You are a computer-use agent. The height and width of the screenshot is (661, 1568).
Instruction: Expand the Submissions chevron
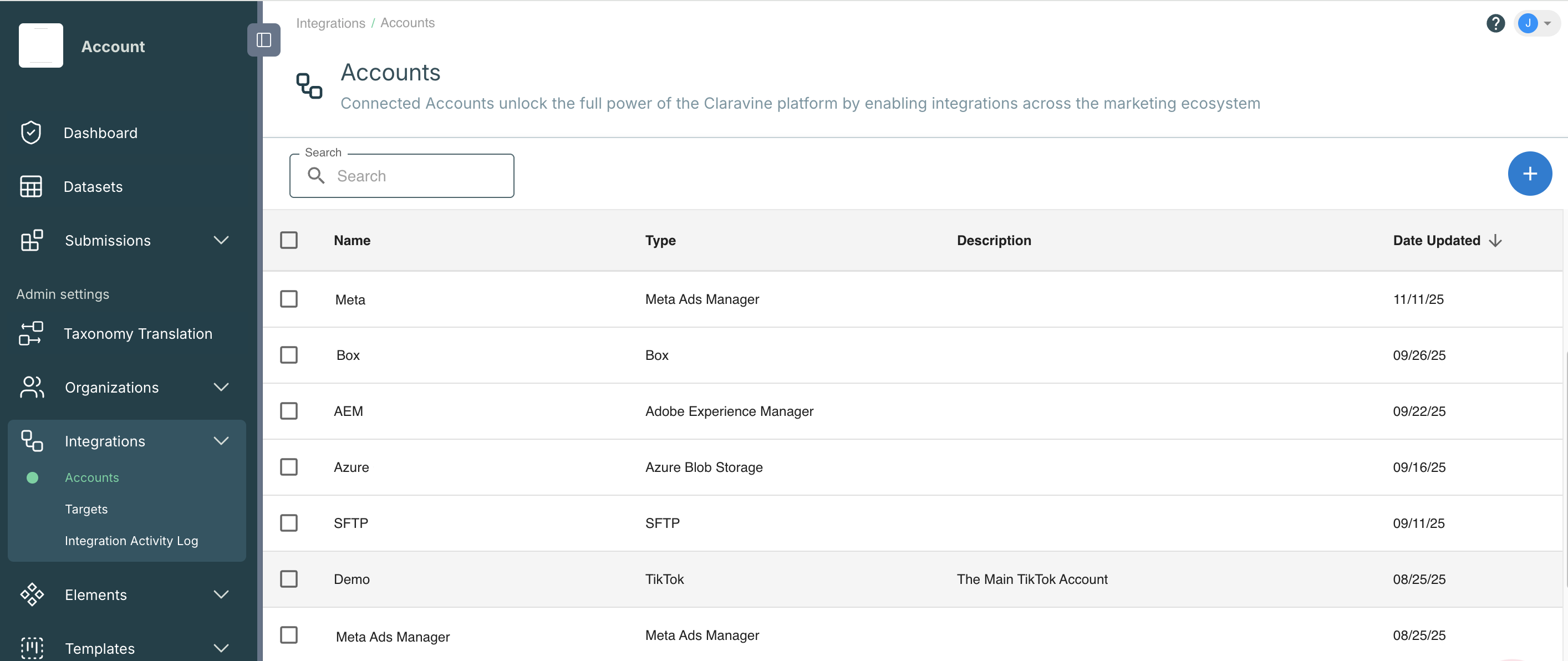click(x=222, y=241)
